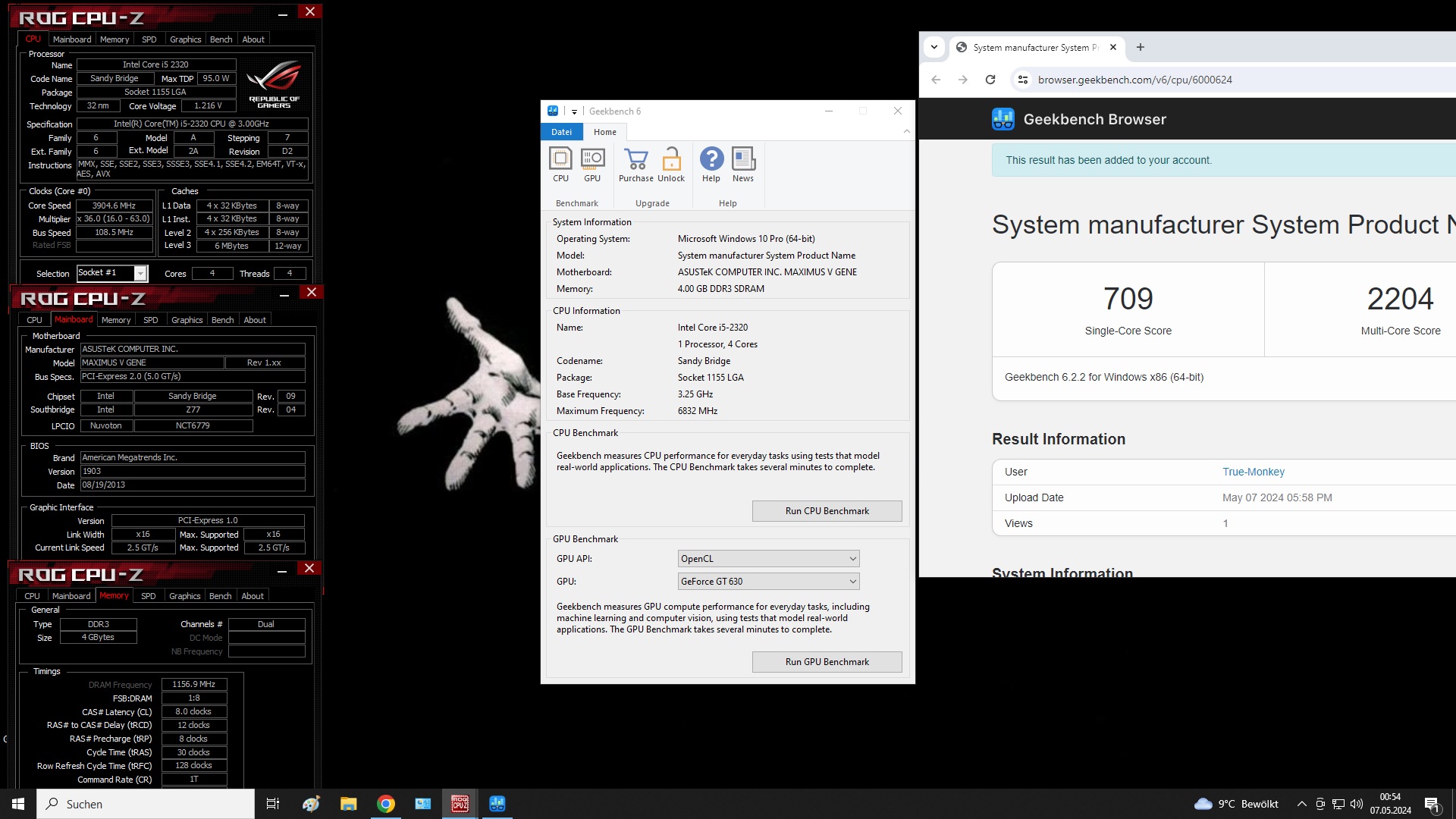The height and width of the screenshot is (819, 1456).
Task: Open Google Chrome from taskbar
Action: point(386,804)
